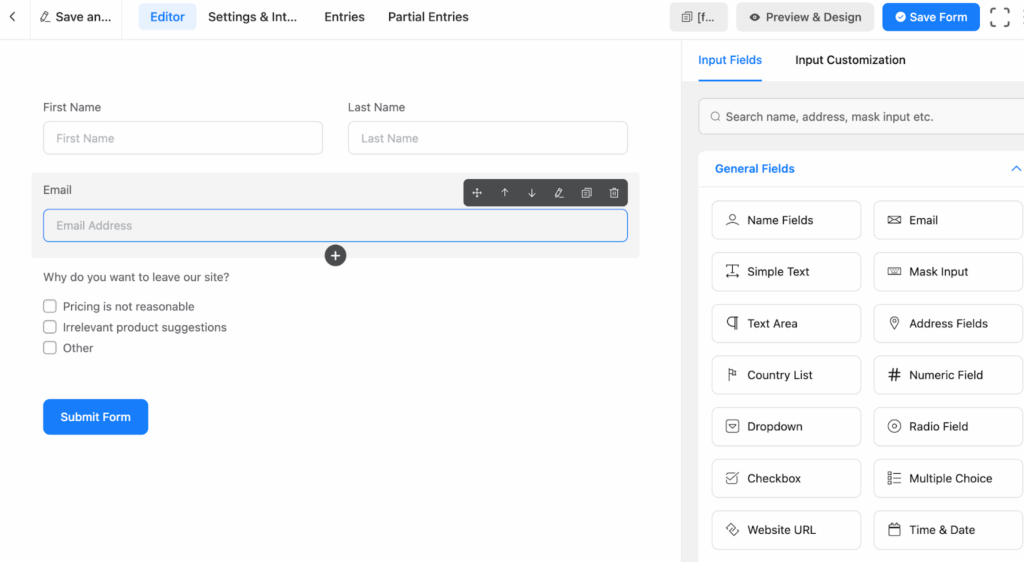This screenshot has width=1024, height=562.
Task: Add a Checkbox field from the sidebar
Action: [x=786, y=478]
